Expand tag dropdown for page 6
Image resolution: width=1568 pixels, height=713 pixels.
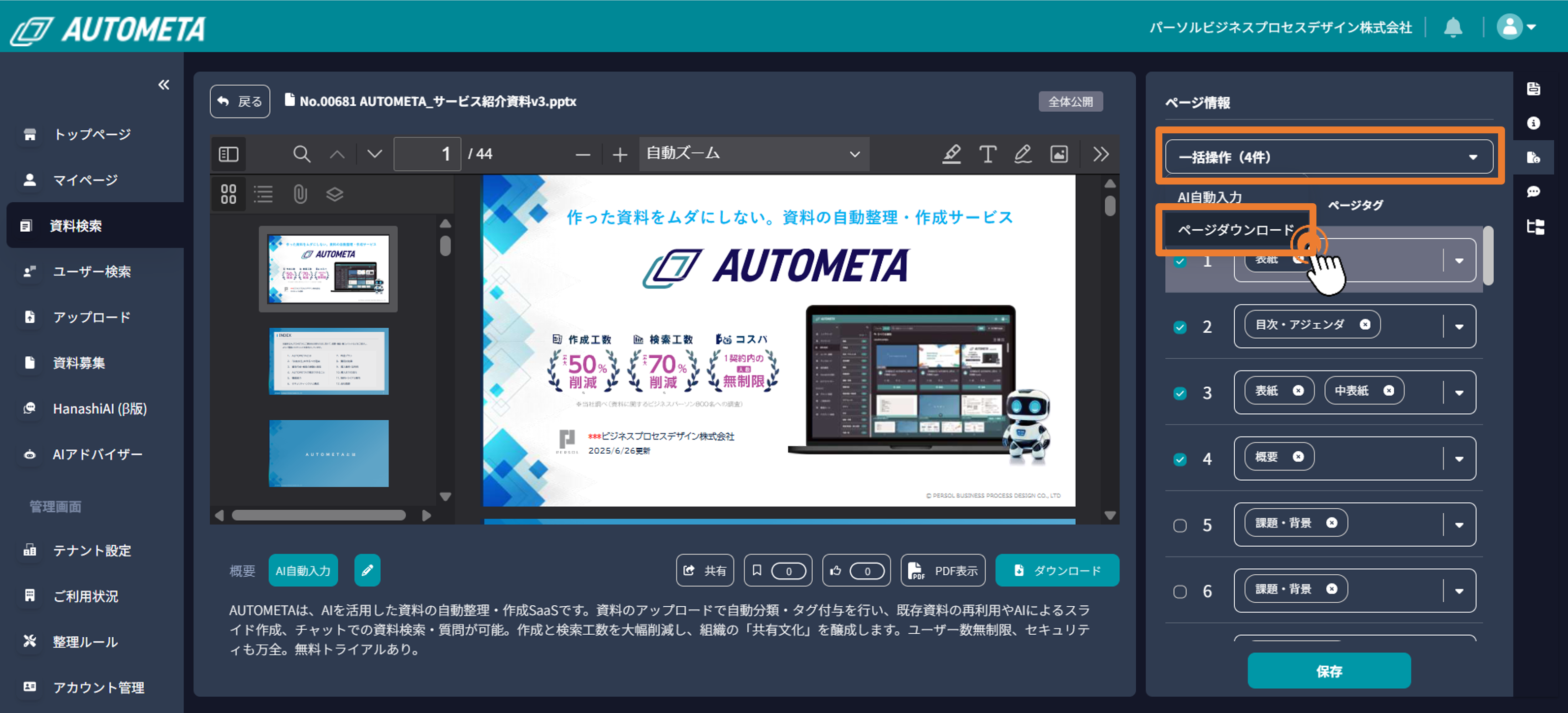click(x=1459, y=590)
